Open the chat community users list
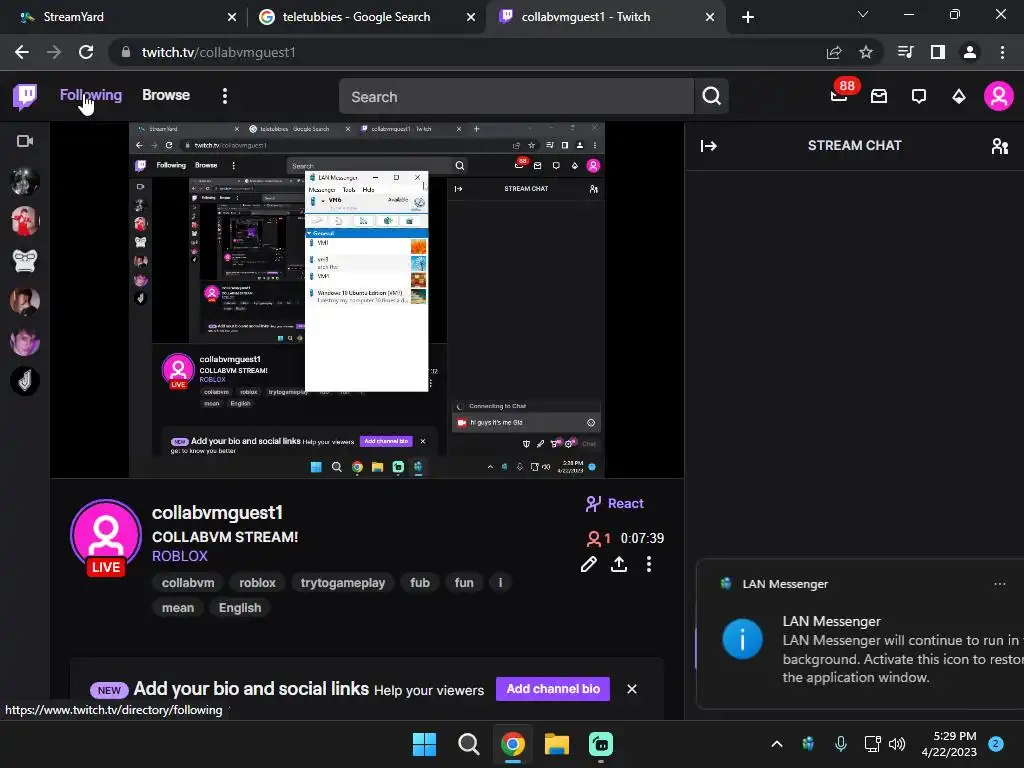1024x768 pixels. [x=1000, y=146]
